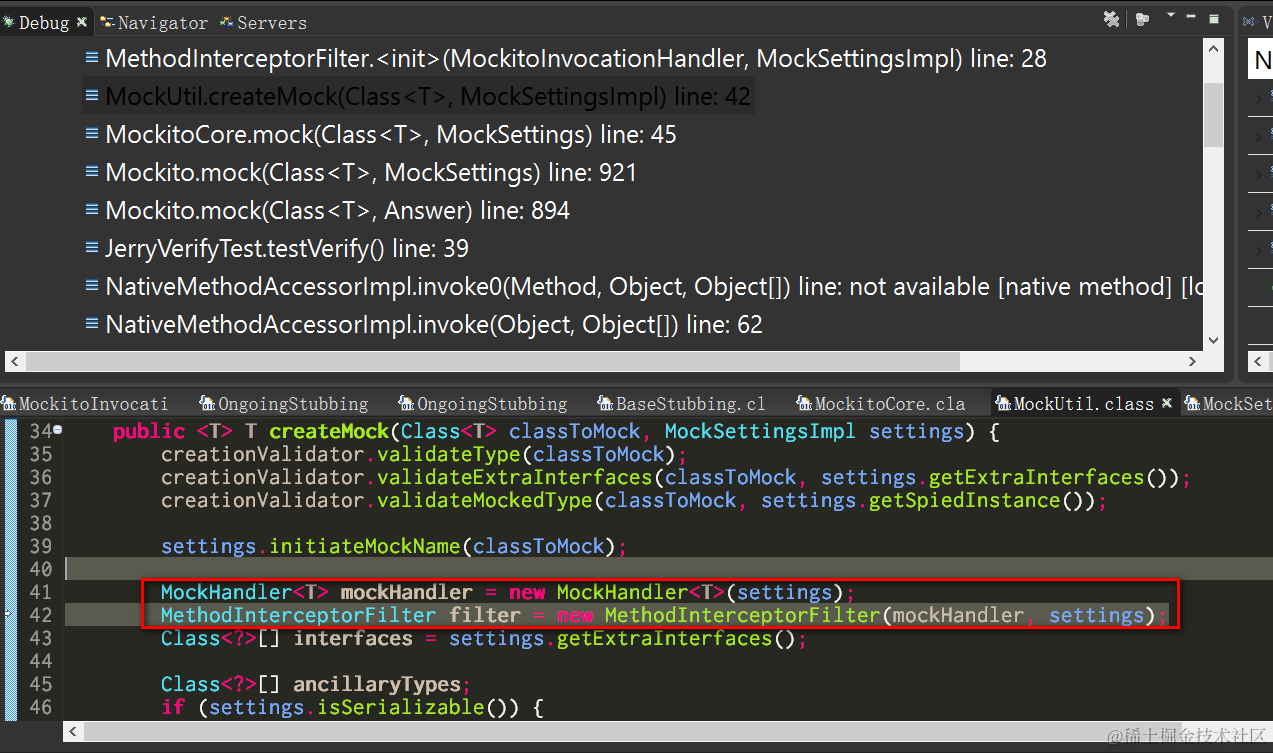Open the Debug view menu dropdown arrow

[x=1170, y=16]
